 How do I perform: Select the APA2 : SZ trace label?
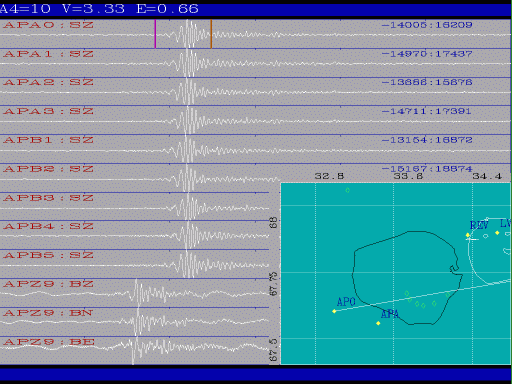(x=48, y=82)
